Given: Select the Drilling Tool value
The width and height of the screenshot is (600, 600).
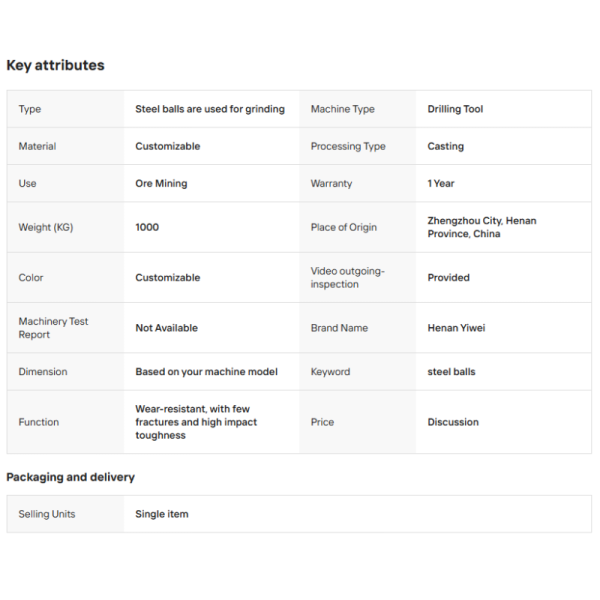Looking at the screenshot, I should point(455,109).
